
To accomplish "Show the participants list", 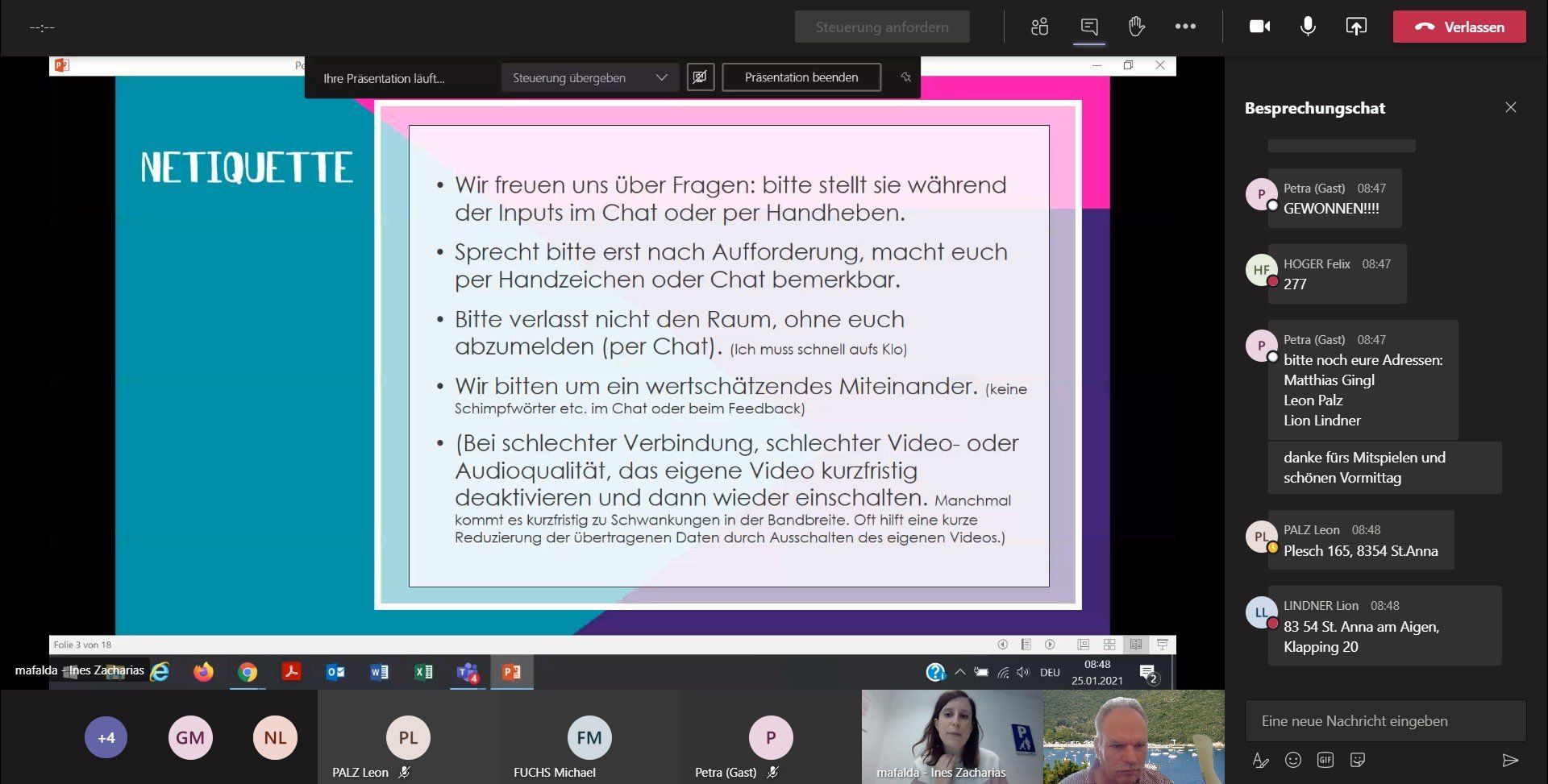I will [x=1039, y=27].
